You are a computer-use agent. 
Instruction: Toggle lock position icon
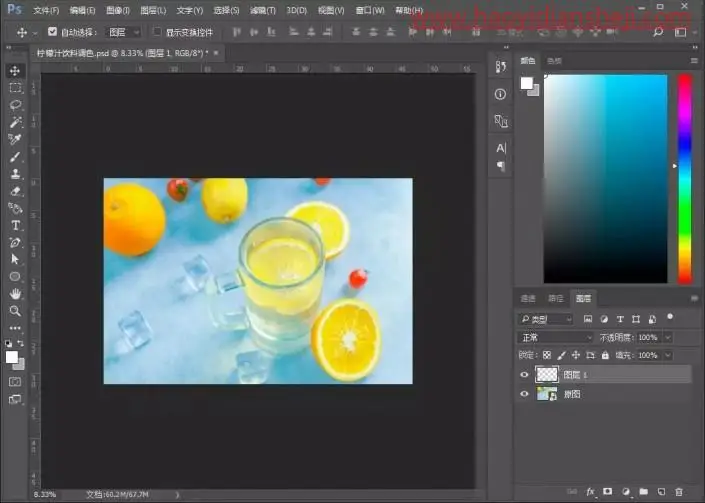(576, 355)
